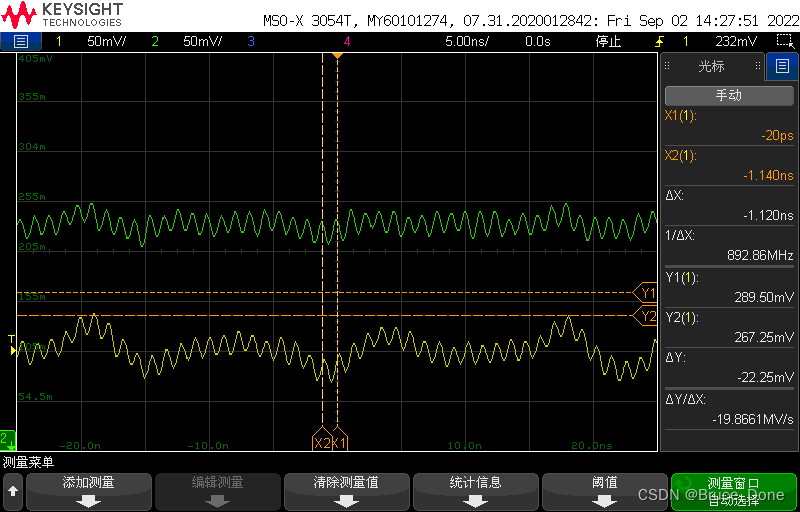The image size is (800, 512).
Task: Select the Y1(1) value 289.50mV
Action: [763, 297]
